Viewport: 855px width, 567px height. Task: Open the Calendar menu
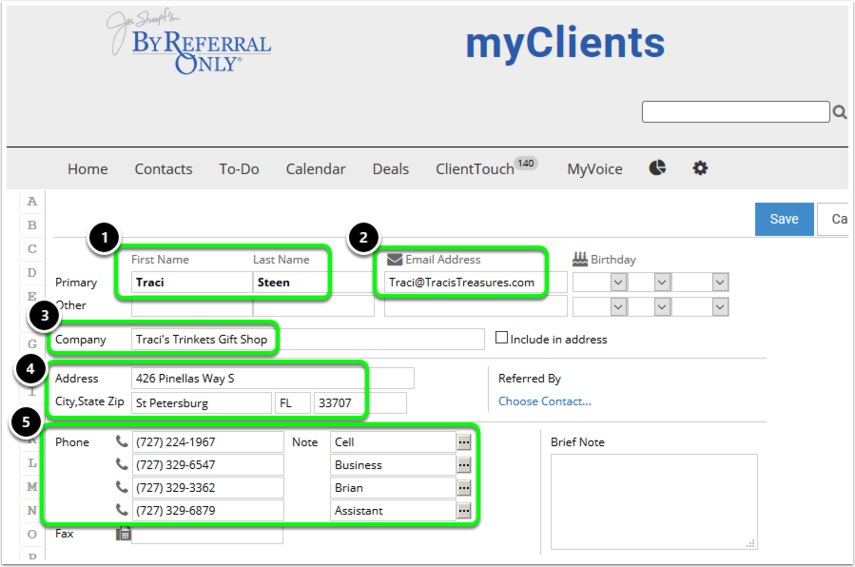point(316,169)
